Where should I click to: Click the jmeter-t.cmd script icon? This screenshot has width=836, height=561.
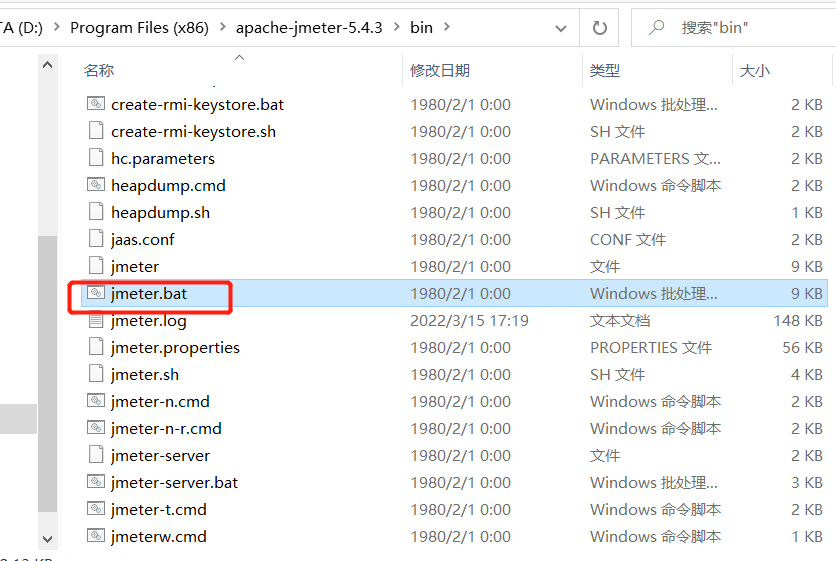tap(96, 508)
